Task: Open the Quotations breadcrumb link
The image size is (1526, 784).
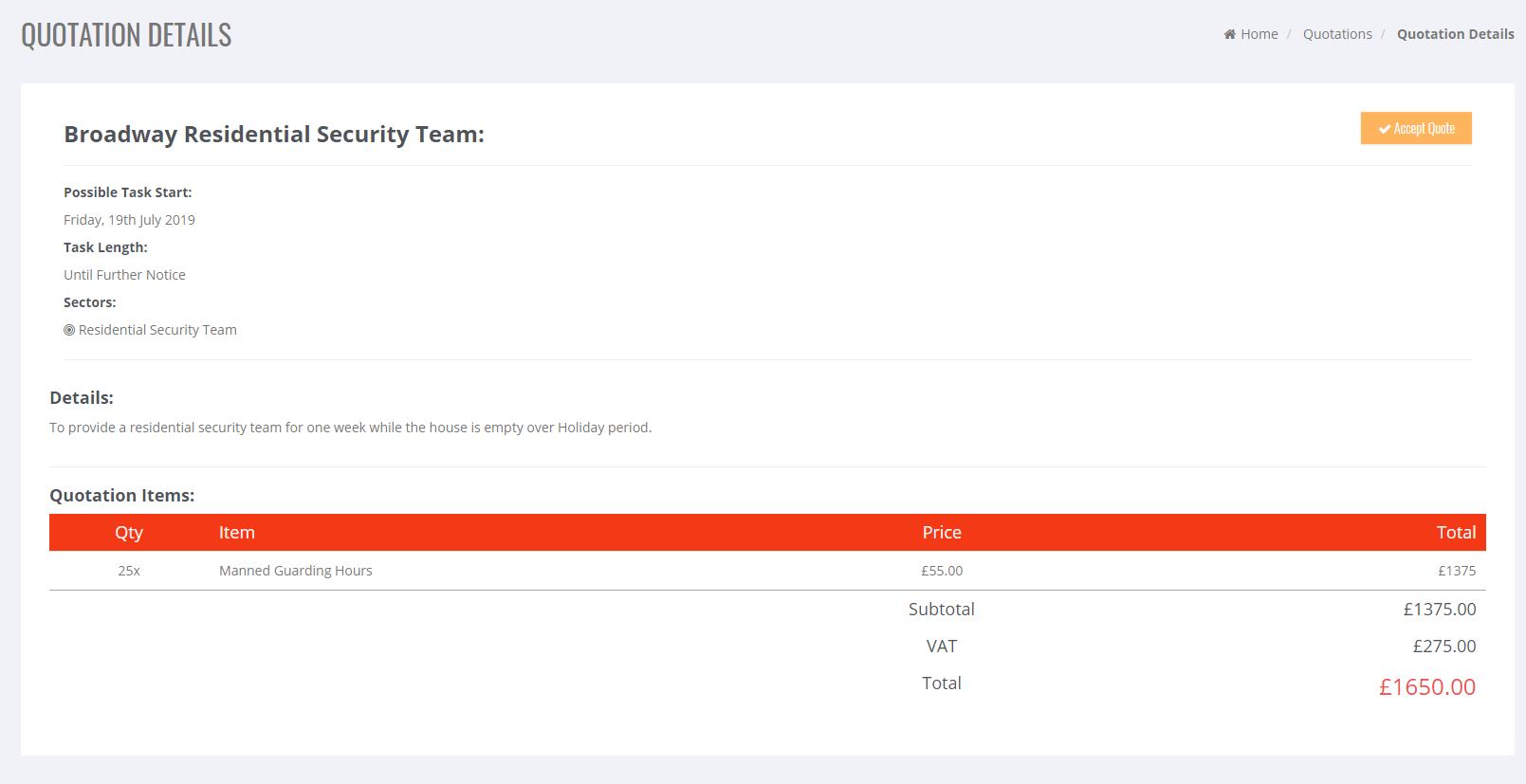Action: pyautogui.click(x=1337, y=34)
